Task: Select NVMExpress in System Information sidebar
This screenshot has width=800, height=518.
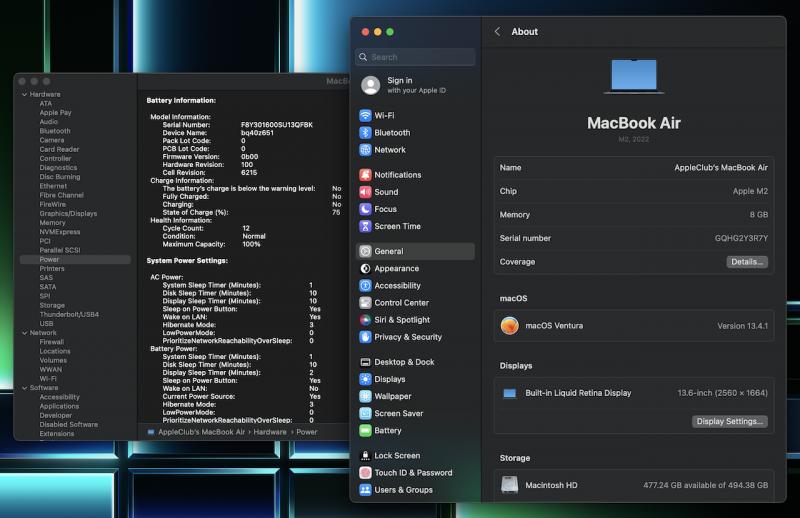Action: pos(60,232)
